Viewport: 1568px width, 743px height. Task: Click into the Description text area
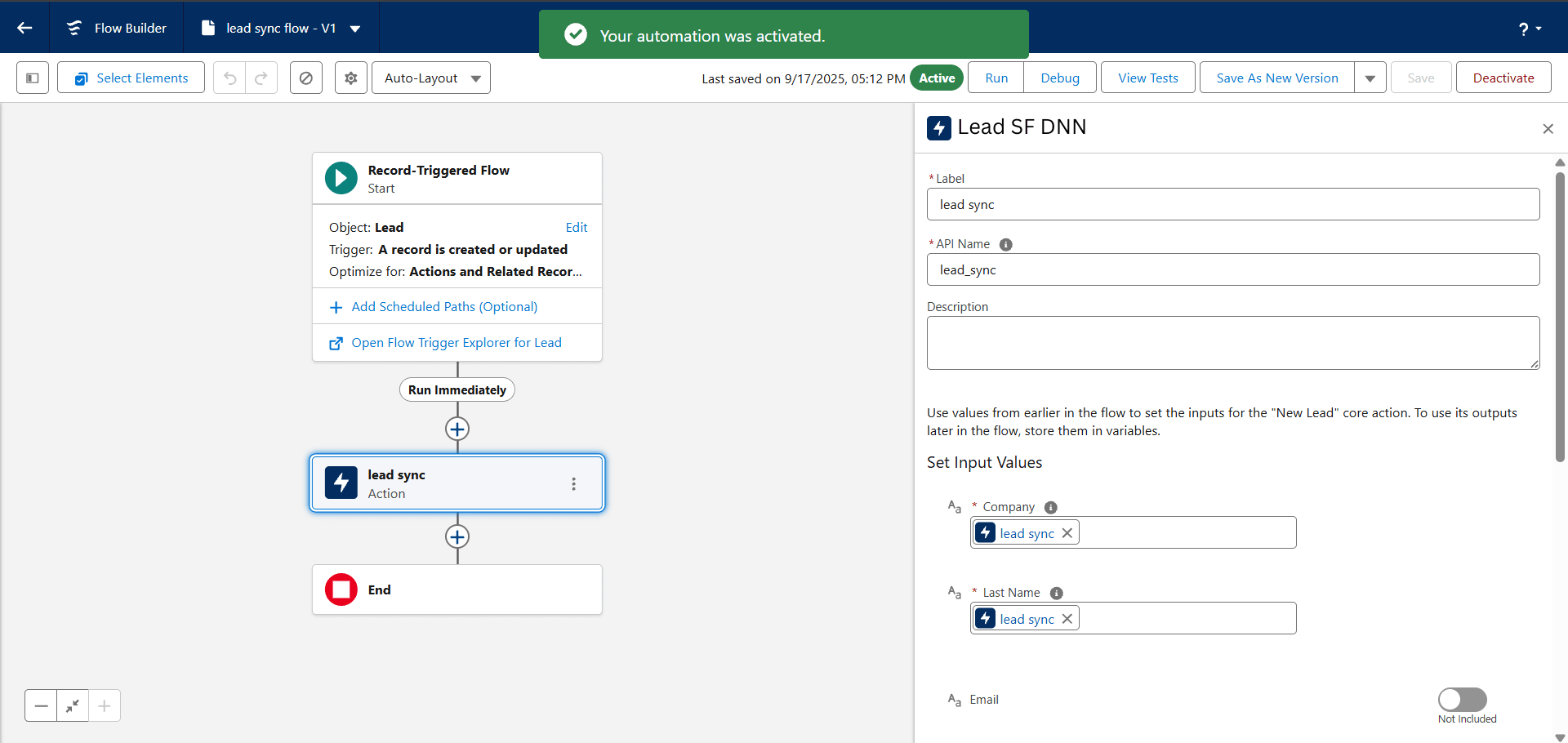point(1233,343)
